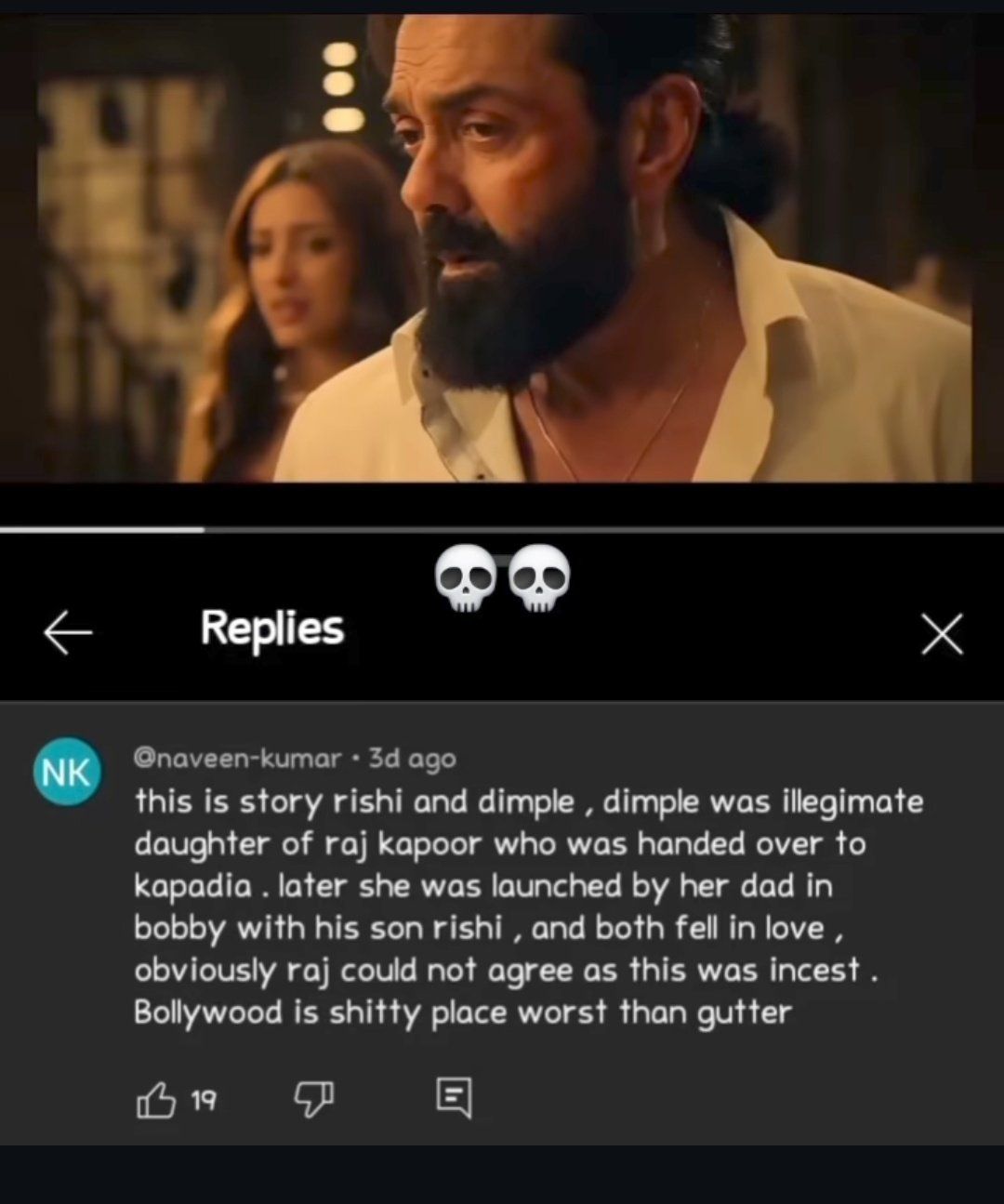
Task: Open reply via the comment bubble icon
Action: [x=454, y=1099]
